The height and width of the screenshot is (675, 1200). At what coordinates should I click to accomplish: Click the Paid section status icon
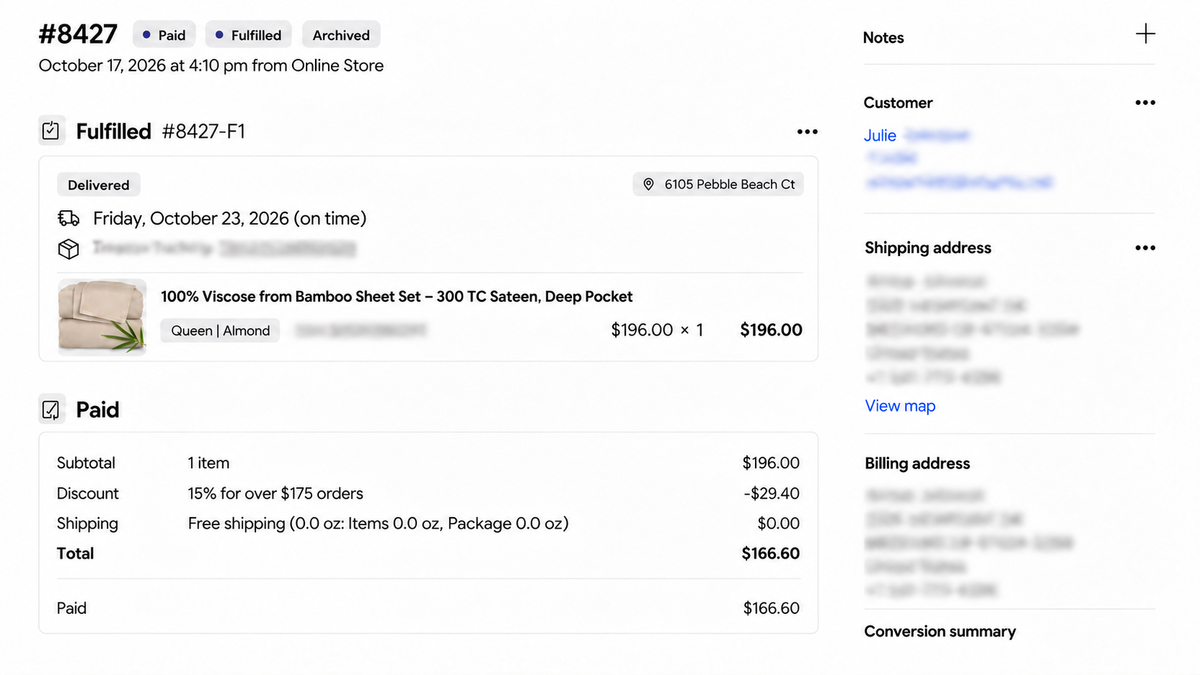pos(51,409)
